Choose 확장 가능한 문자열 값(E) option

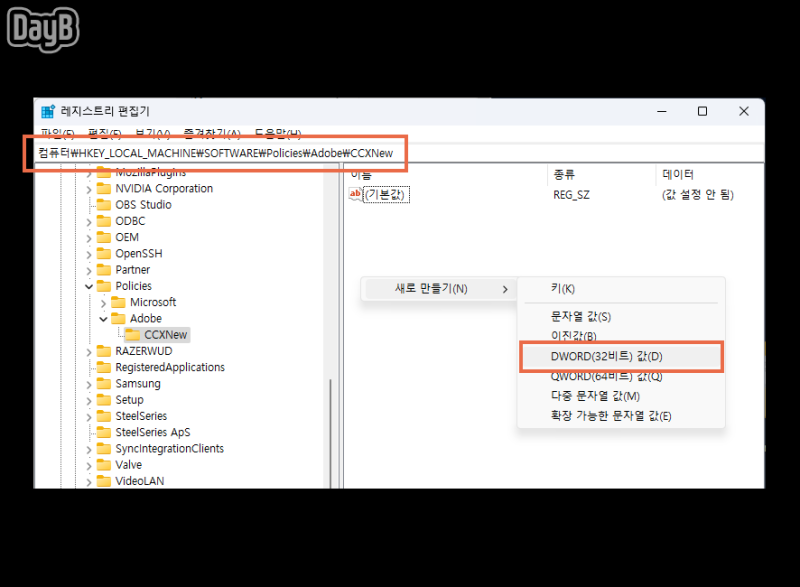pos(621,416)
